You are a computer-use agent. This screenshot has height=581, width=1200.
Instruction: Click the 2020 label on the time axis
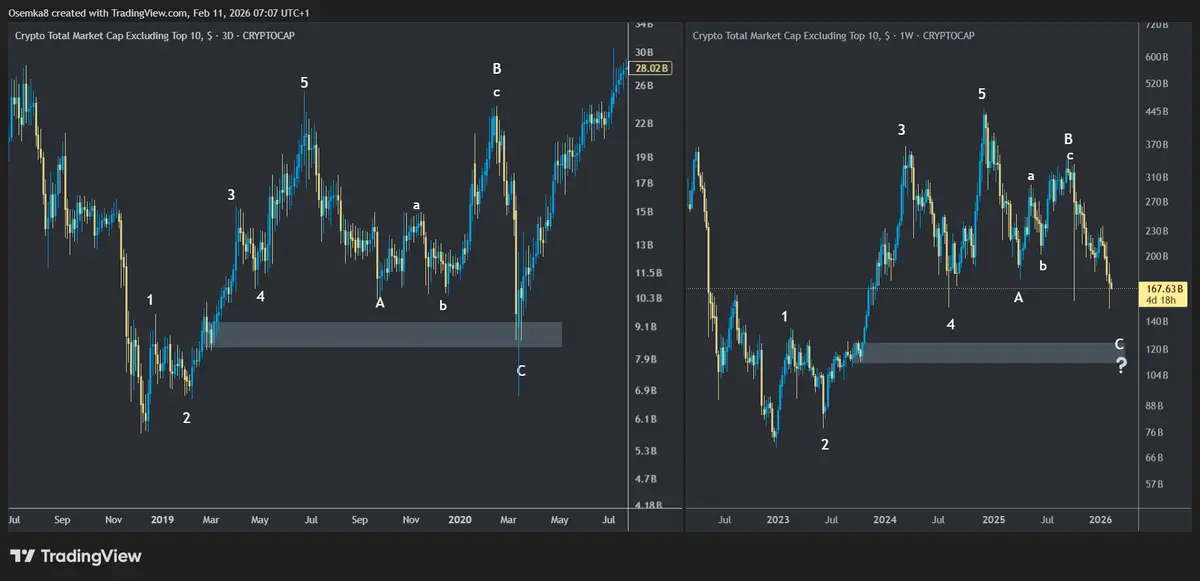click(460, 520)
